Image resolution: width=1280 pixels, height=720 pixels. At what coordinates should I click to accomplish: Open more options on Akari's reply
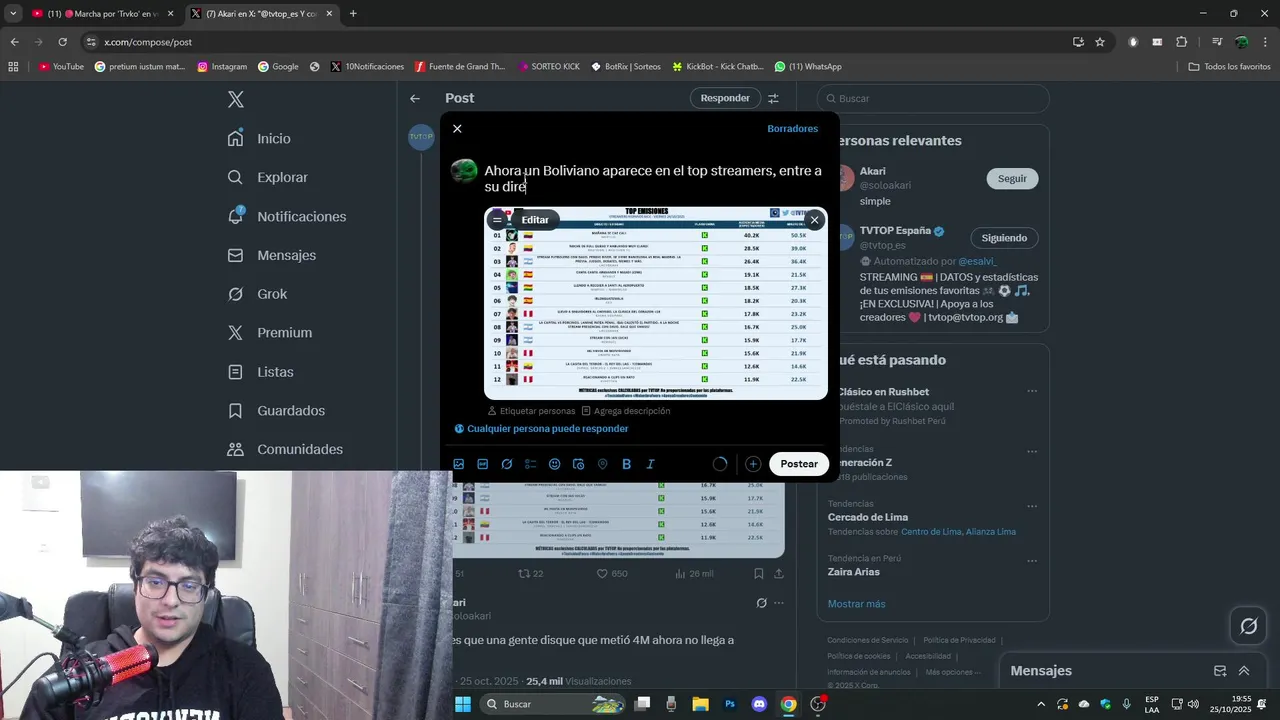[x=779, y=603]
